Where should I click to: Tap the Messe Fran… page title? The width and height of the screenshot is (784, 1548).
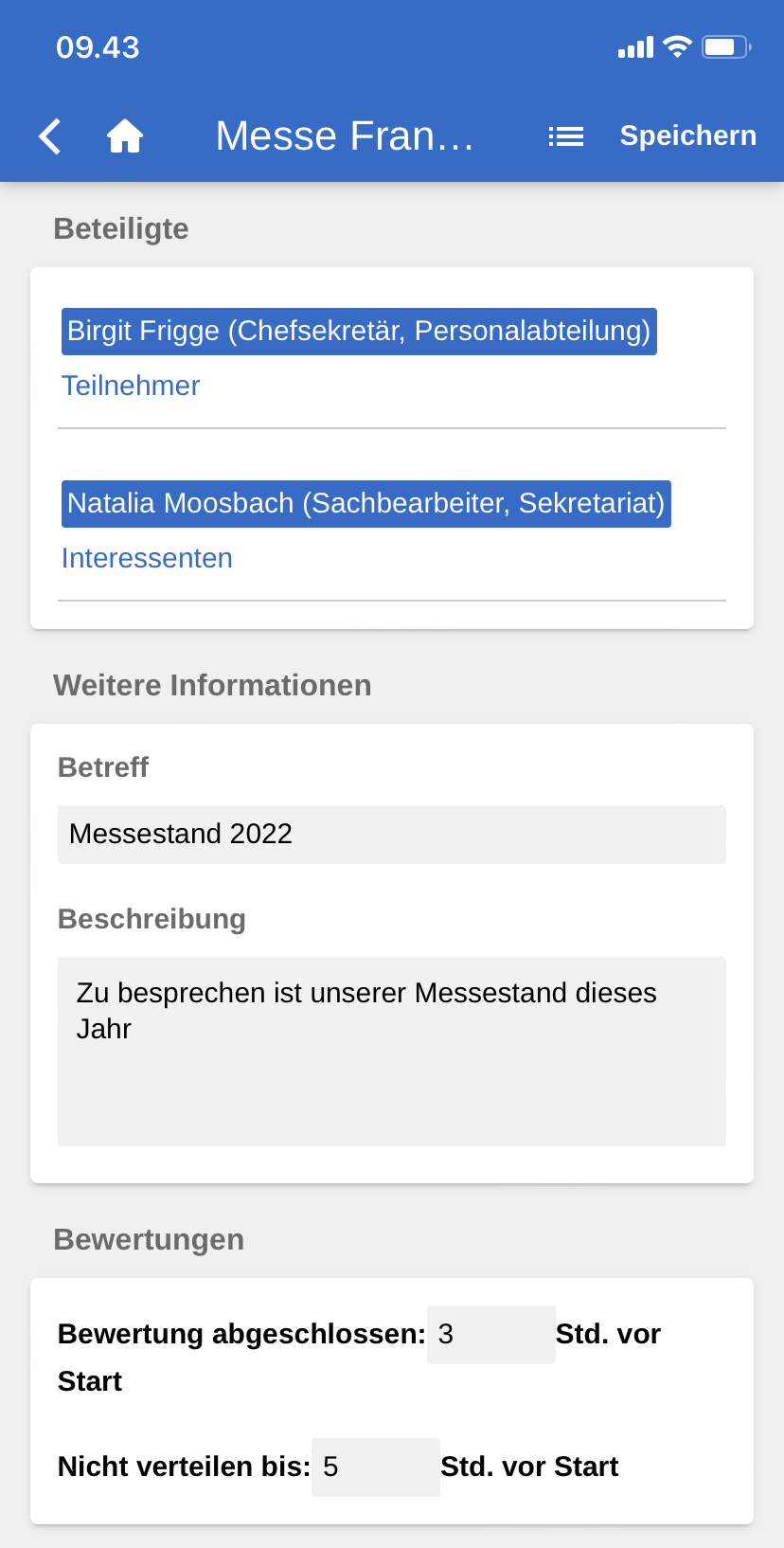pos(344,136)
